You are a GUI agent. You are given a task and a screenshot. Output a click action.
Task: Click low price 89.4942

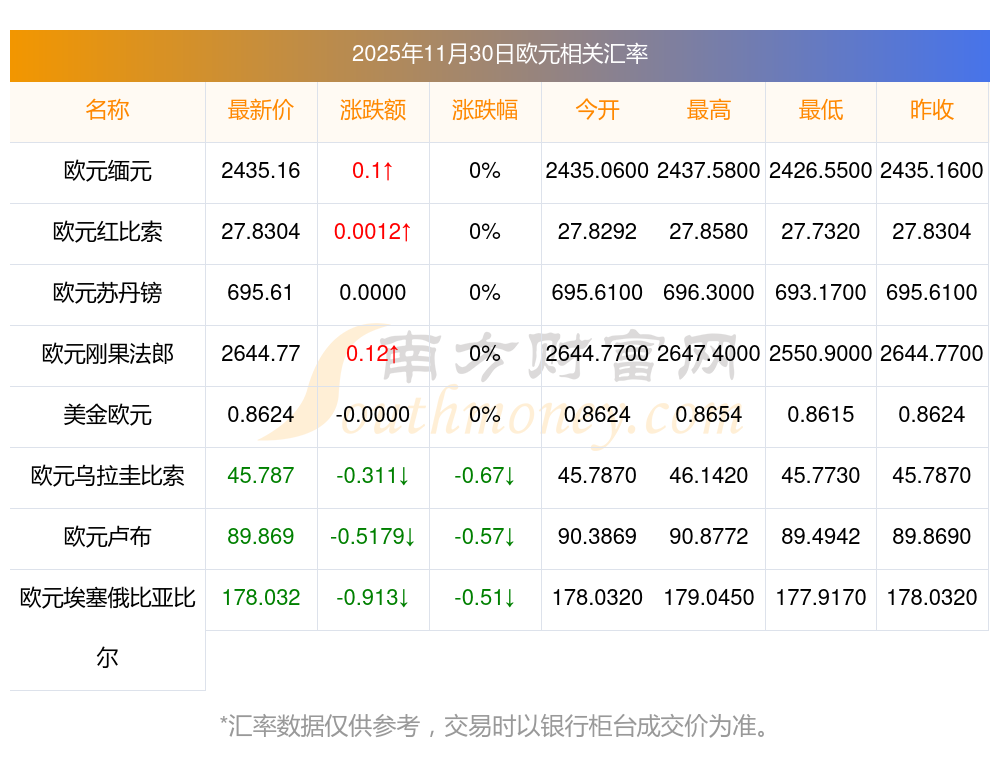[x=820, y=536]
